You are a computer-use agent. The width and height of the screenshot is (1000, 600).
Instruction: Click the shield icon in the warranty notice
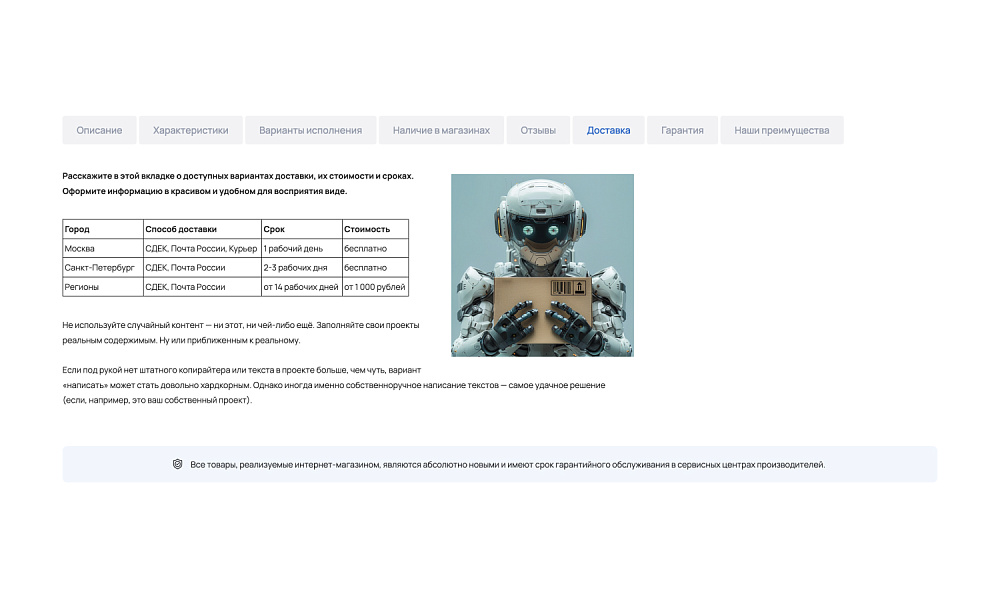click(177, 464)
